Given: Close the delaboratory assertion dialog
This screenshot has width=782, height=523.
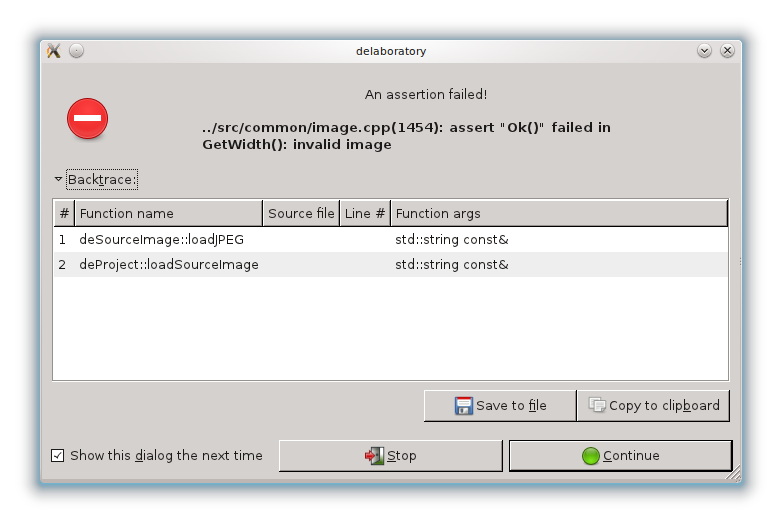Looking at the screenshot, I should pos(727,51).
